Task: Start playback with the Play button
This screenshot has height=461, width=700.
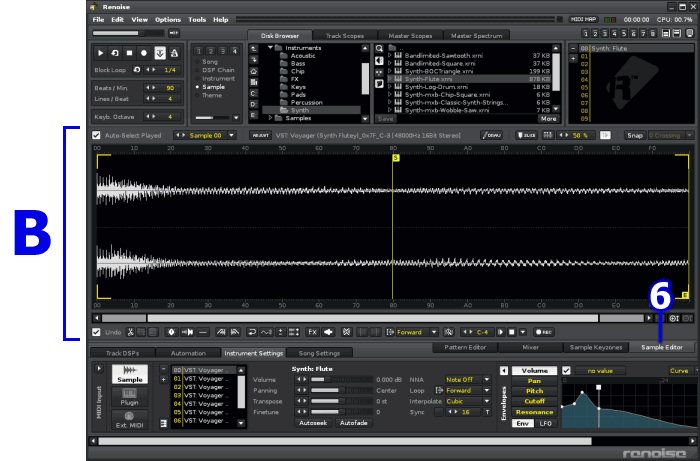Action: 100,53
